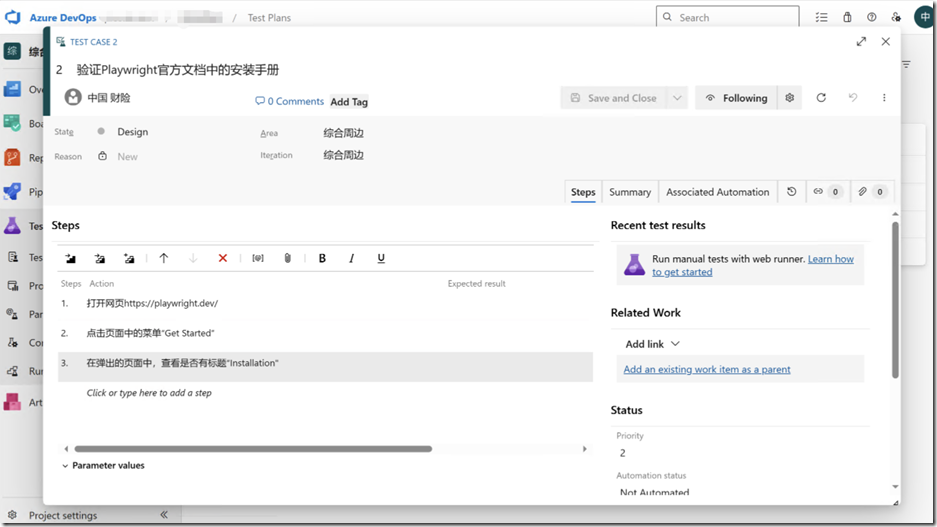The width and height of the screenshot is (937, 527).
Task: Open 0 Comments link
Action: [289, 101]
